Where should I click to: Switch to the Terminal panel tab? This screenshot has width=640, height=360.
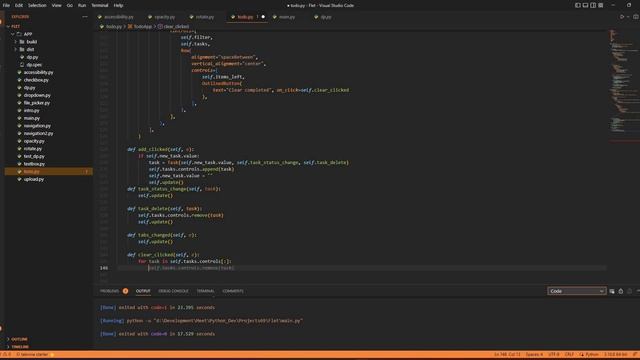point(205,291)
